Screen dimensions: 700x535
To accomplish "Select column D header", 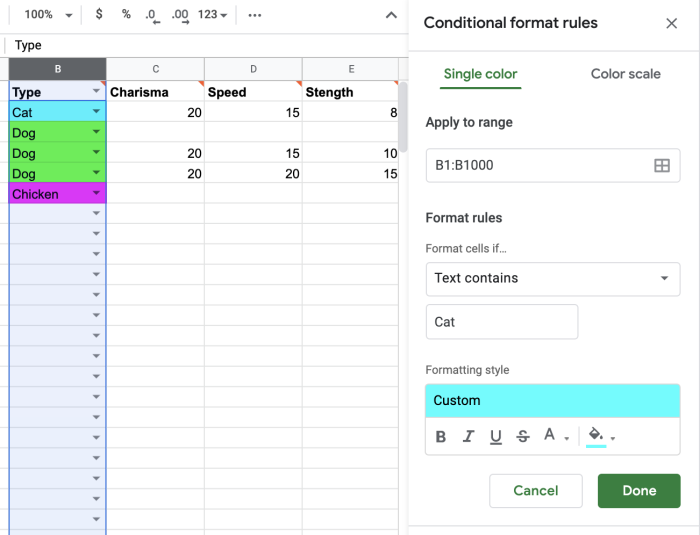I will click(253, 69).
